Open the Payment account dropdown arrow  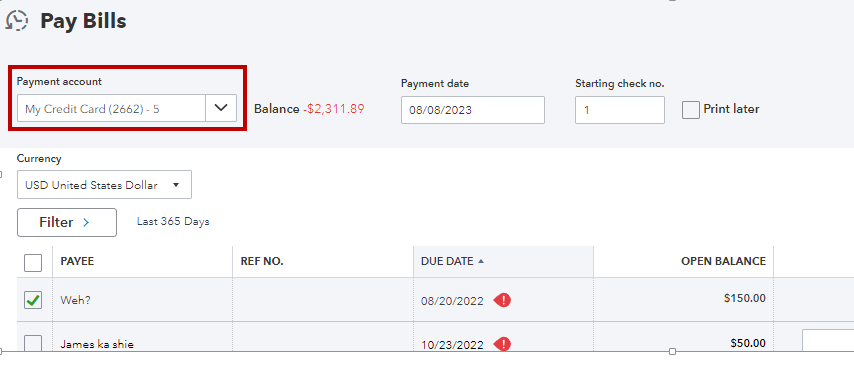point(221,108)
